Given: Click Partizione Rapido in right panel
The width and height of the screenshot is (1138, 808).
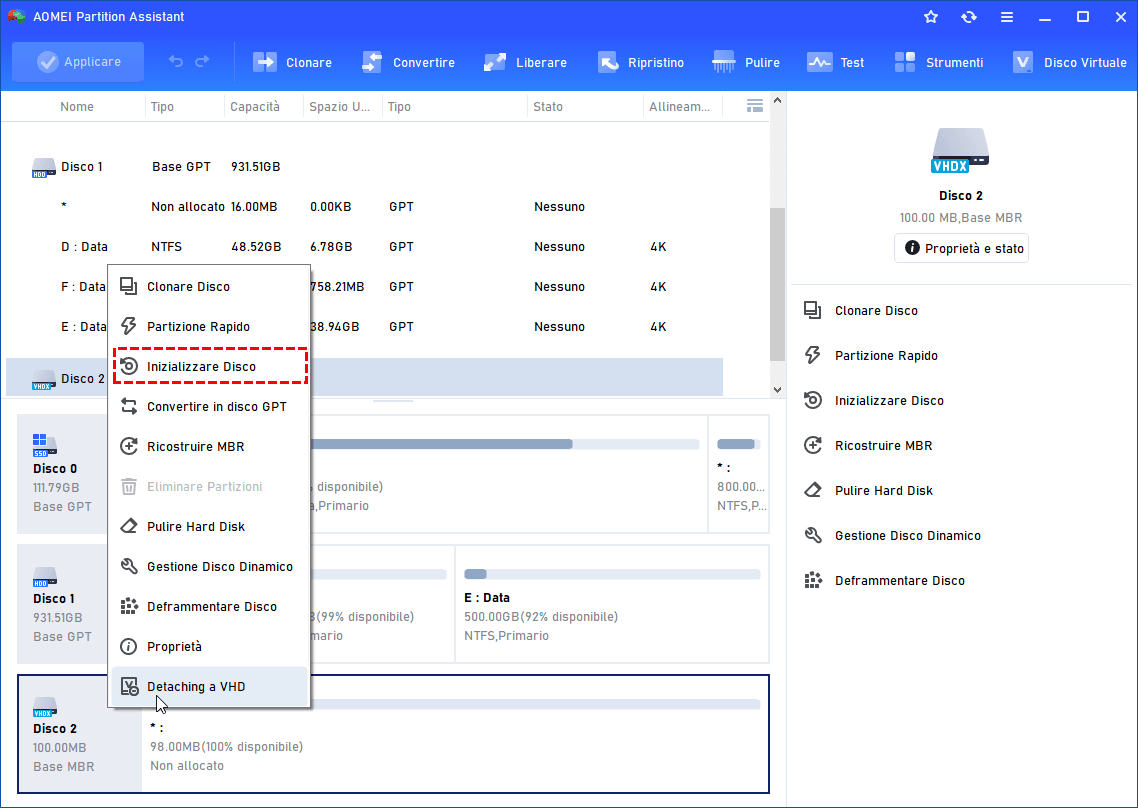Looking at the screenshot, I should point(871,356).
